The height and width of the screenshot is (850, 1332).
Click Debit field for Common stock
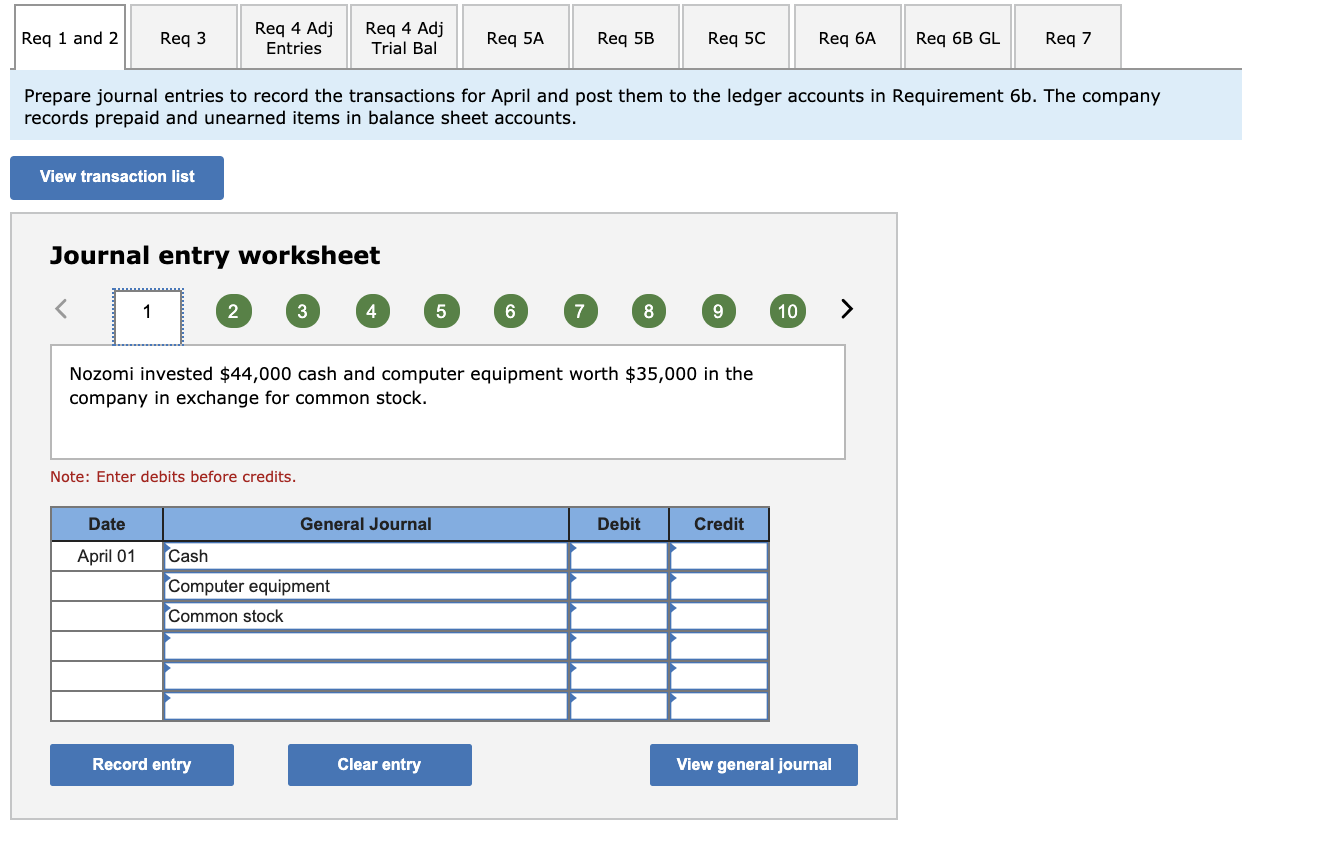pyautogui.click(x=619, y=616)
